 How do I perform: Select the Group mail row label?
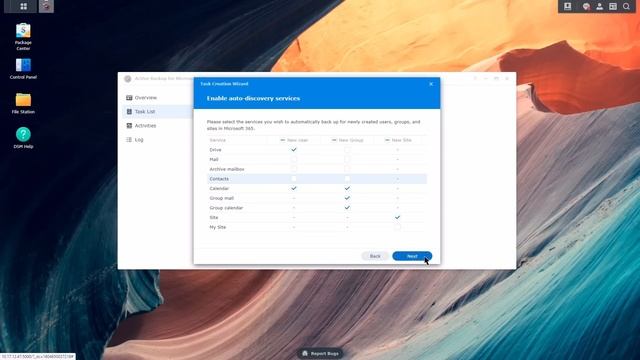[222, 198]
